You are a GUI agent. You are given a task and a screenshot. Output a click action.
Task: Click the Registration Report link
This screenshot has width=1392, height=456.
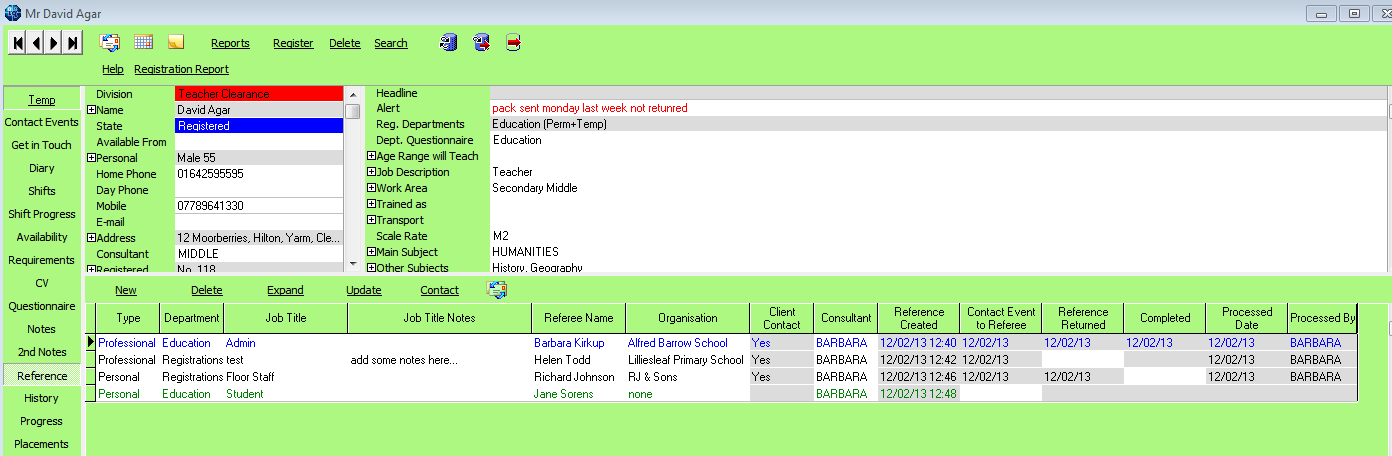[x=181, y=69]
